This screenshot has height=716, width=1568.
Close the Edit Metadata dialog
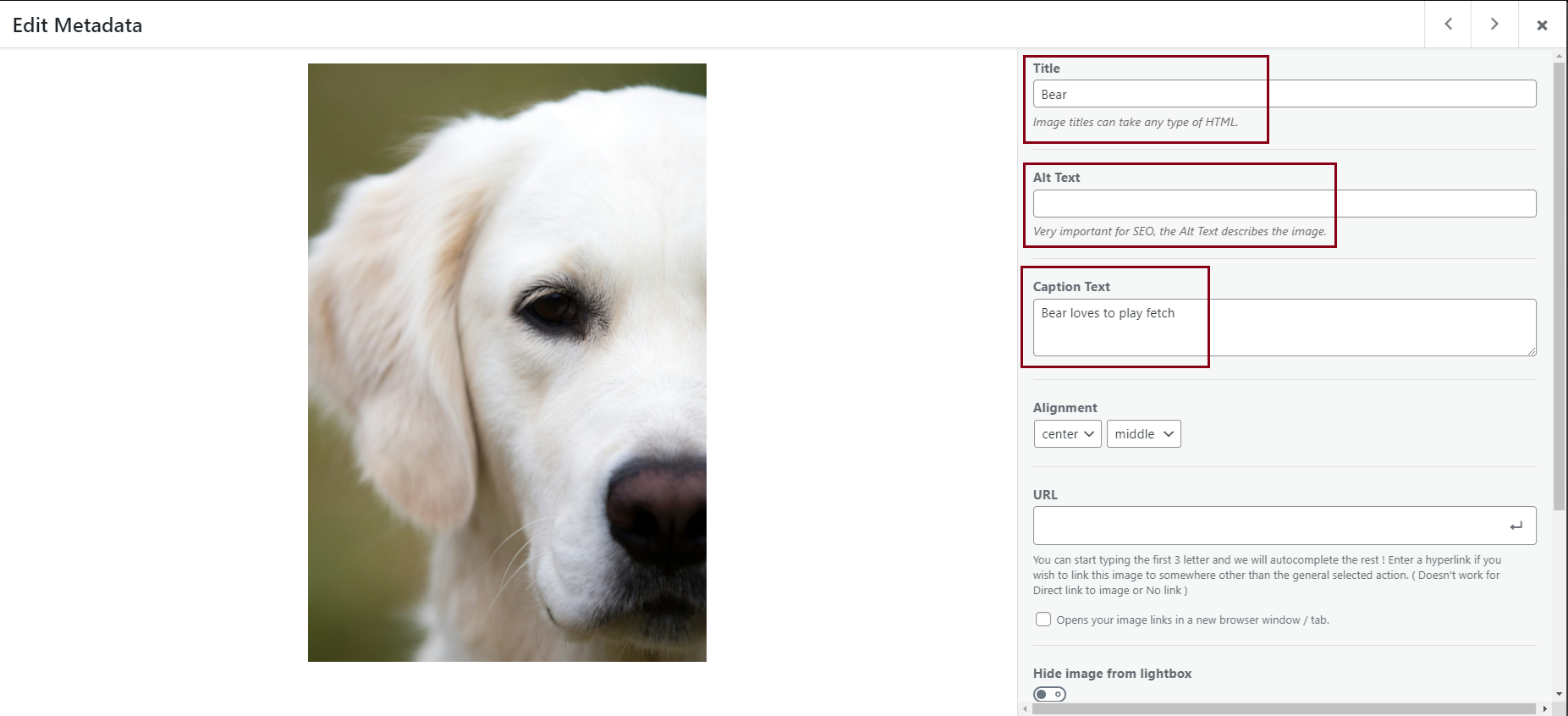click(1542, 25)
